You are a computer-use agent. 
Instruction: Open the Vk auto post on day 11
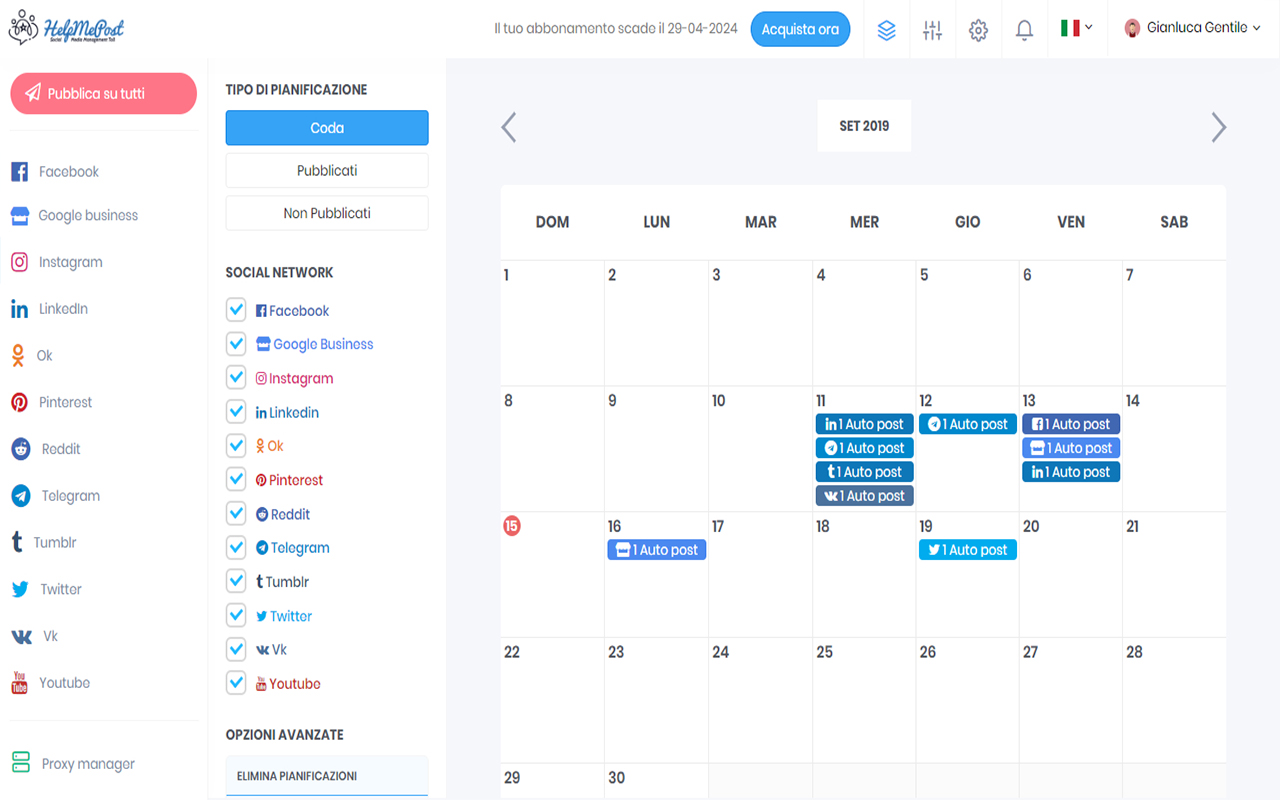(x=865, y=496)
